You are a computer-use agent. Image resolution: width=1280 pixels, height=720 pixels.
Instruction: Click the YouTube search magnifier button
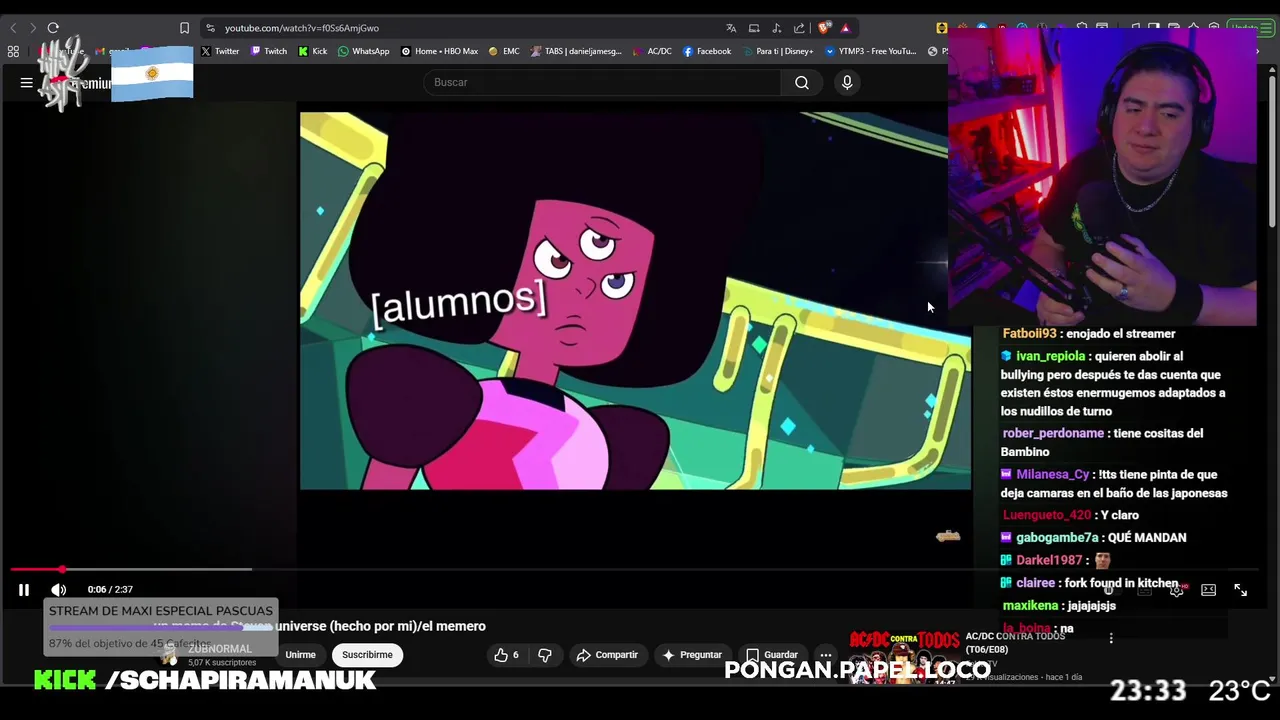point(802,82)
